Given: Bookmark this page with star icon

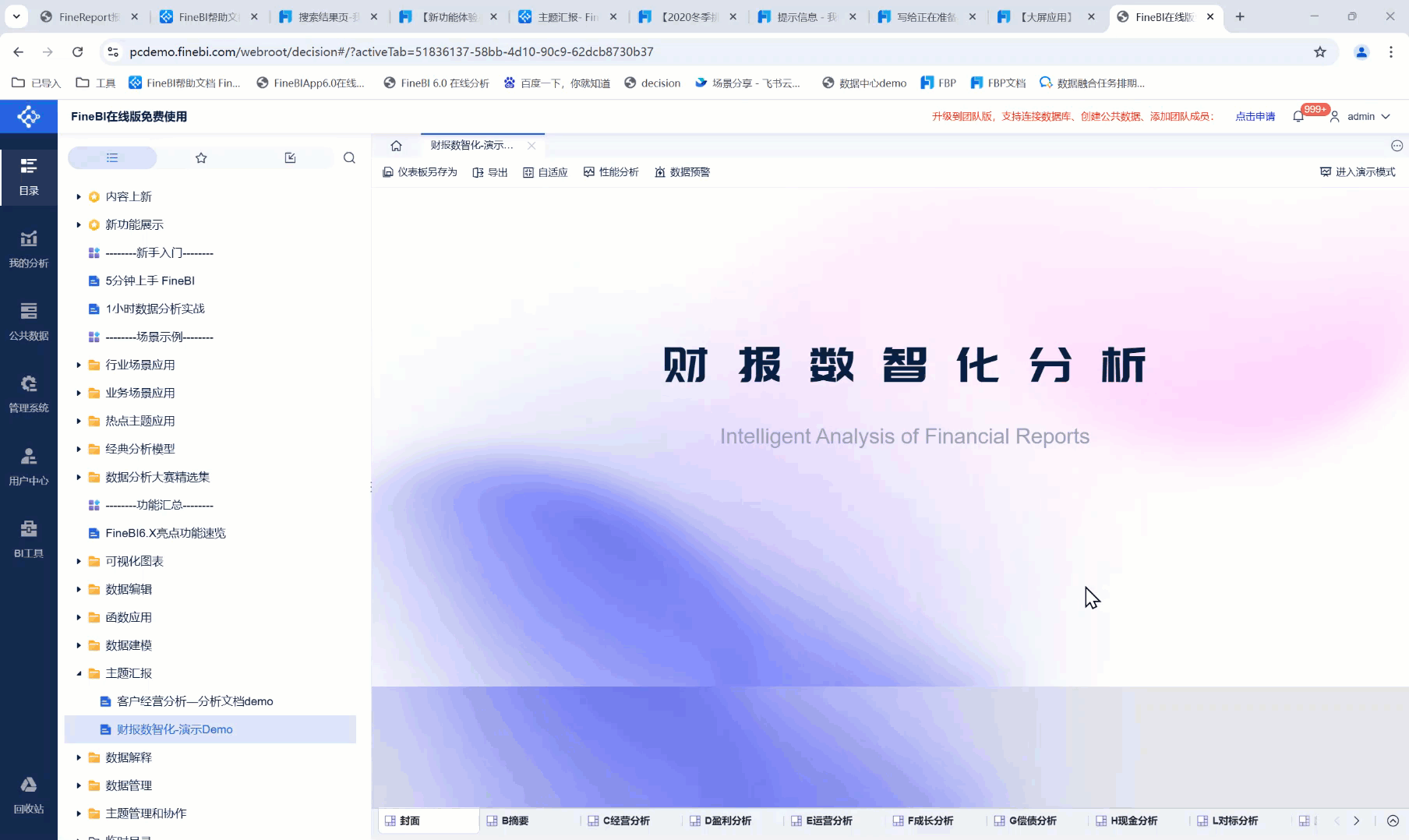Looking at the screenshot, I should click(1320, 52).
